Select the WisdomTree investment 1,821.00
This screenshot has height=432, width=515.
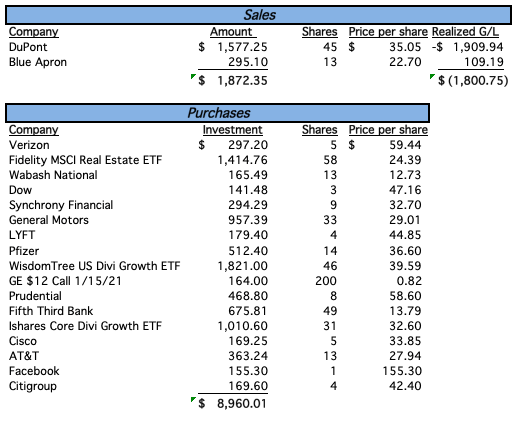coord(242,266)
